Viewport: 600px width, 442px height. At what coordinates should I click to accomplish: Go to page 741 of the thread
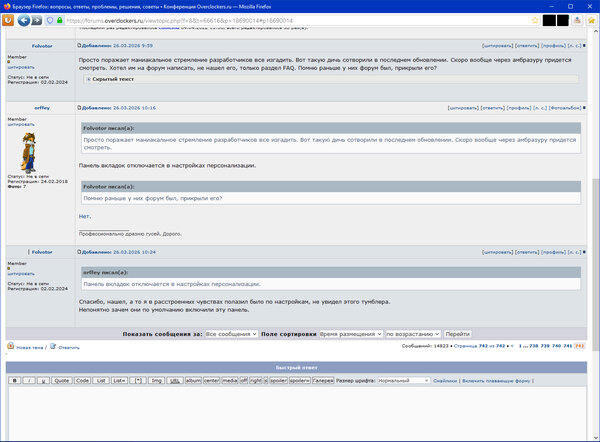pyautogui.click(x=567, y=346)
